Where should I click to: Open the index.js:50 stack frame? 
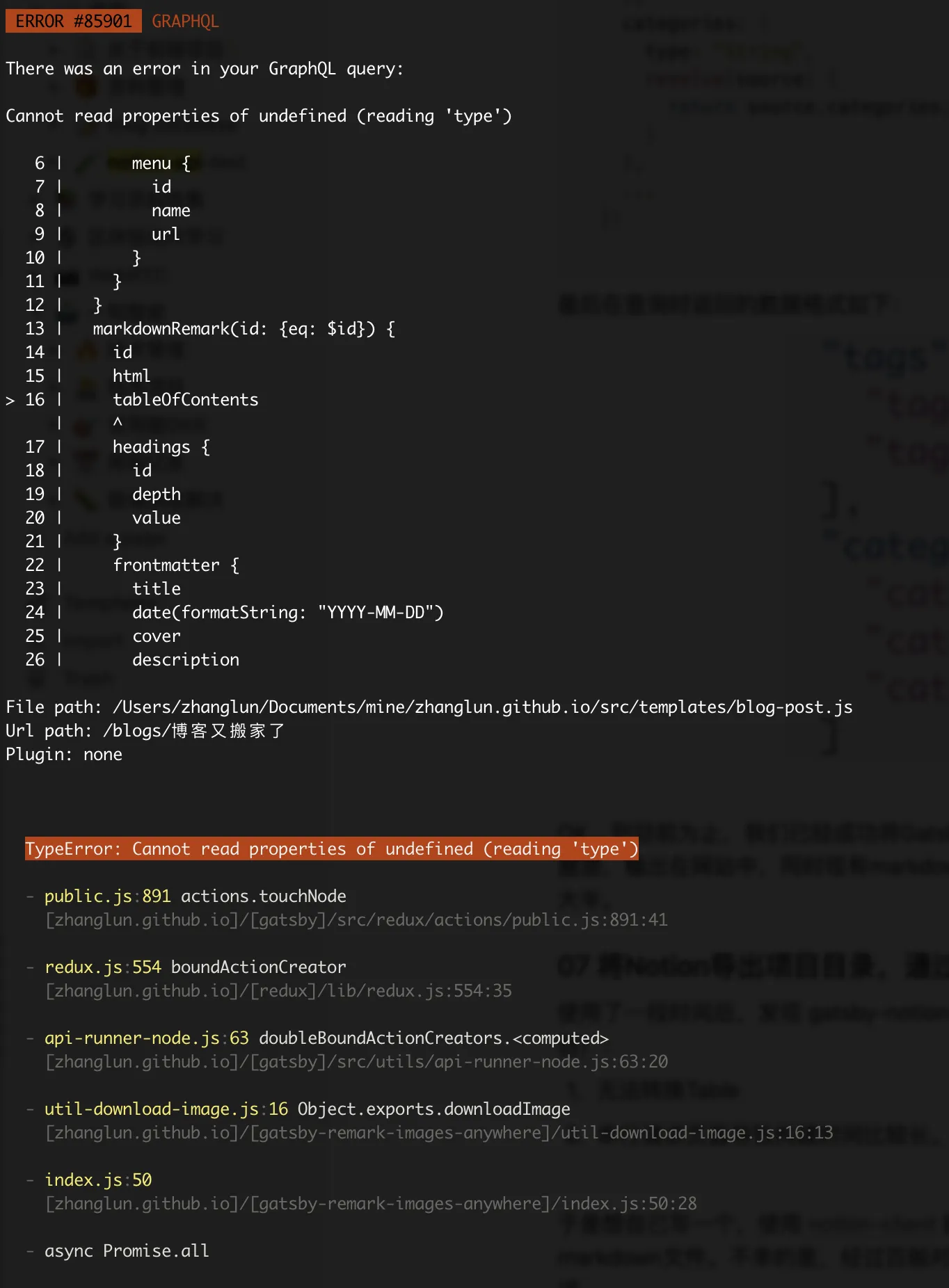click(x=97, y=1180)
